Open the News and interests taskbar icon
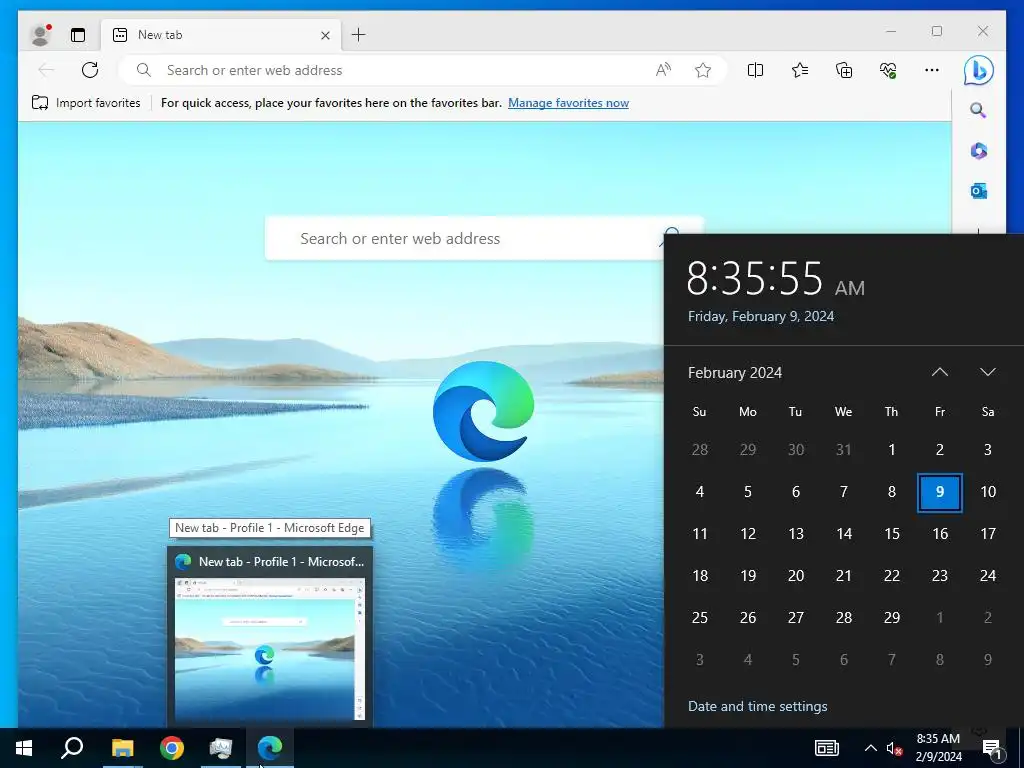Image resolution: width=1024 pixels, height=768 pixels. click(x=827, y=748)
